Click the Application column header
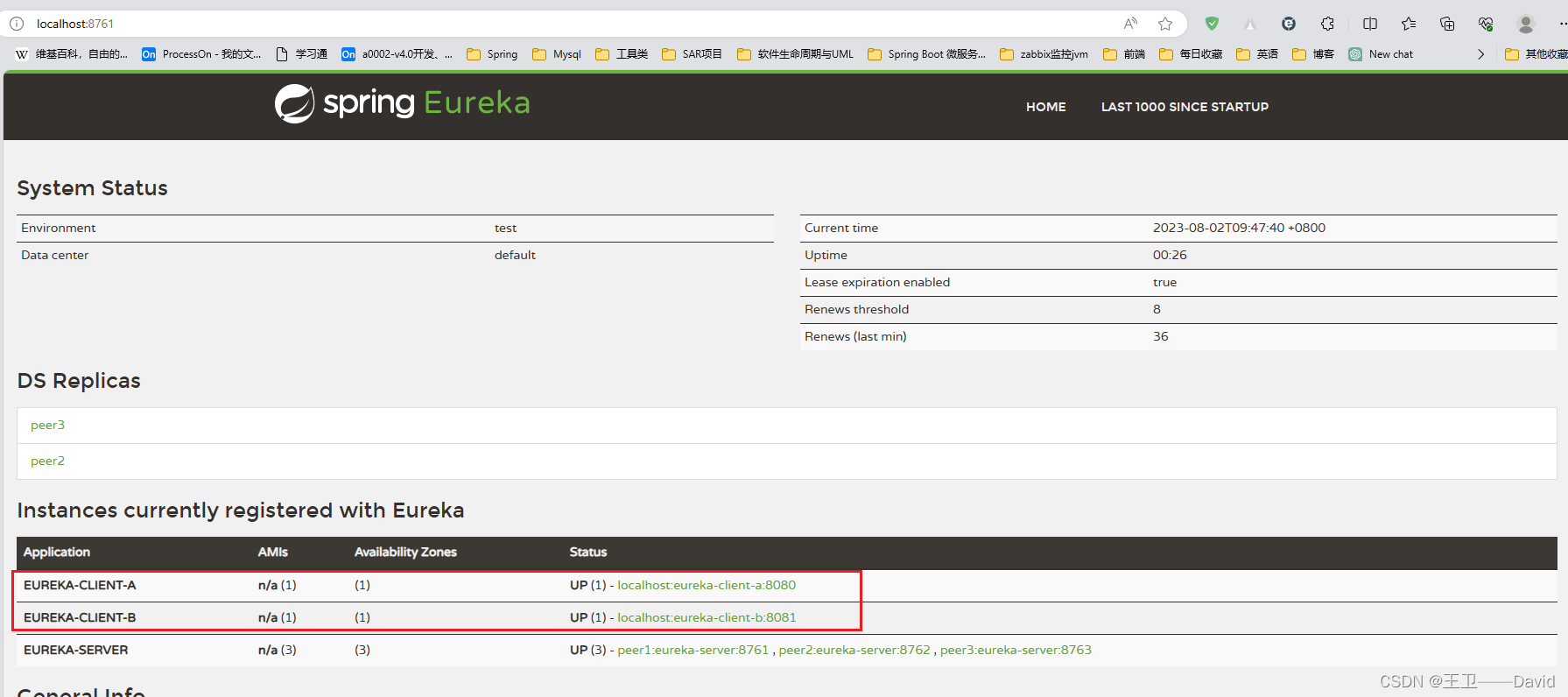1568x697 pixels. pyautogui.click(x=57, y=552)
